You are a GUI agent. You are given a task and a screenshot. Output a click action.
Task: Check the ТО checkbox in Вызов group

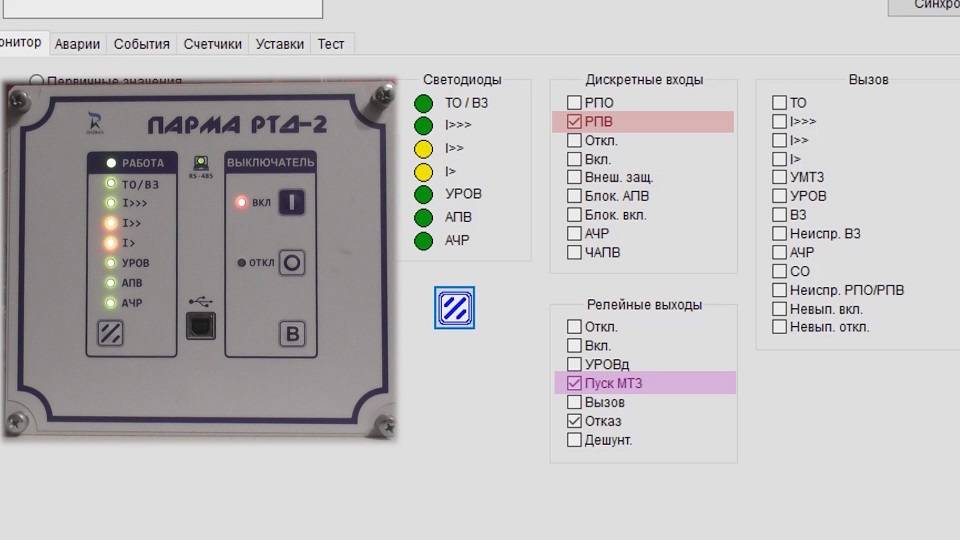pos(779,102)
